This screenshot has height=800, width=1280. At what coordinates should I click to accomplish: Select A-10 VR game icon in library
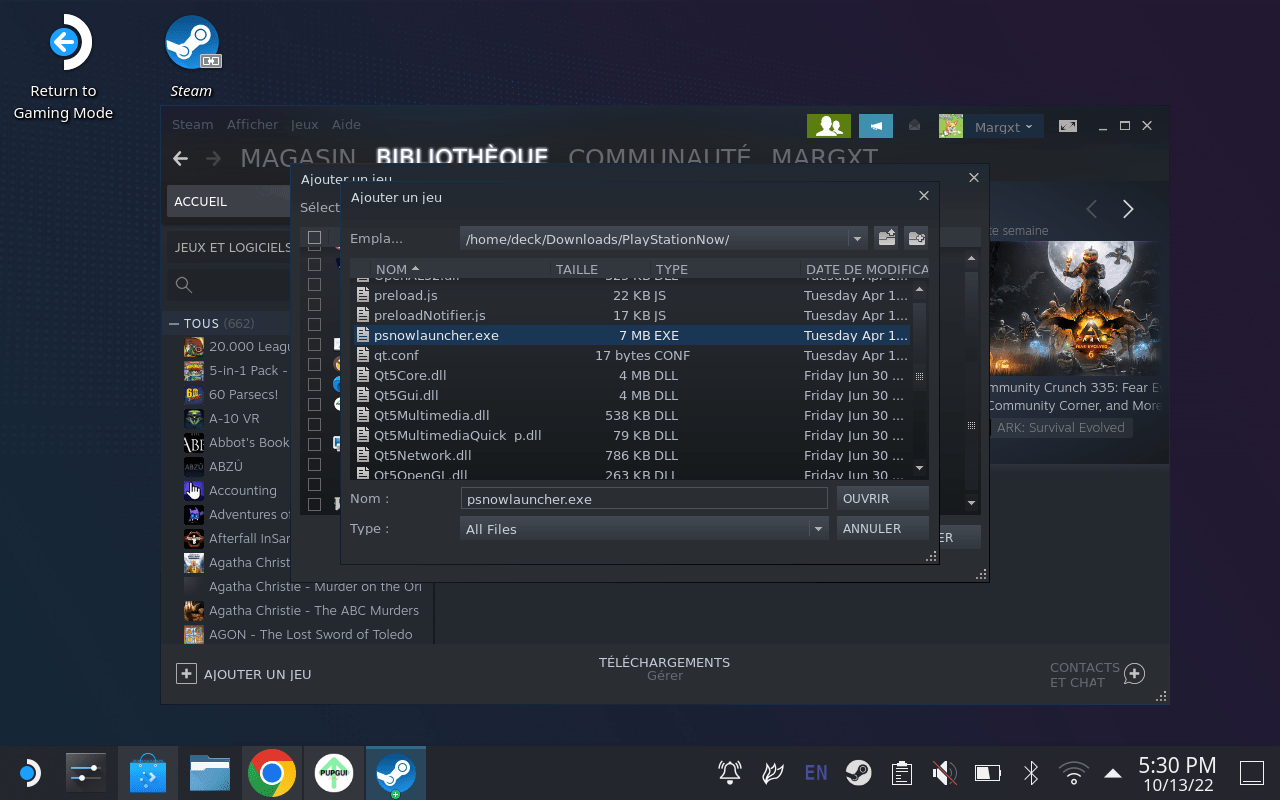[x=193, y=419]
